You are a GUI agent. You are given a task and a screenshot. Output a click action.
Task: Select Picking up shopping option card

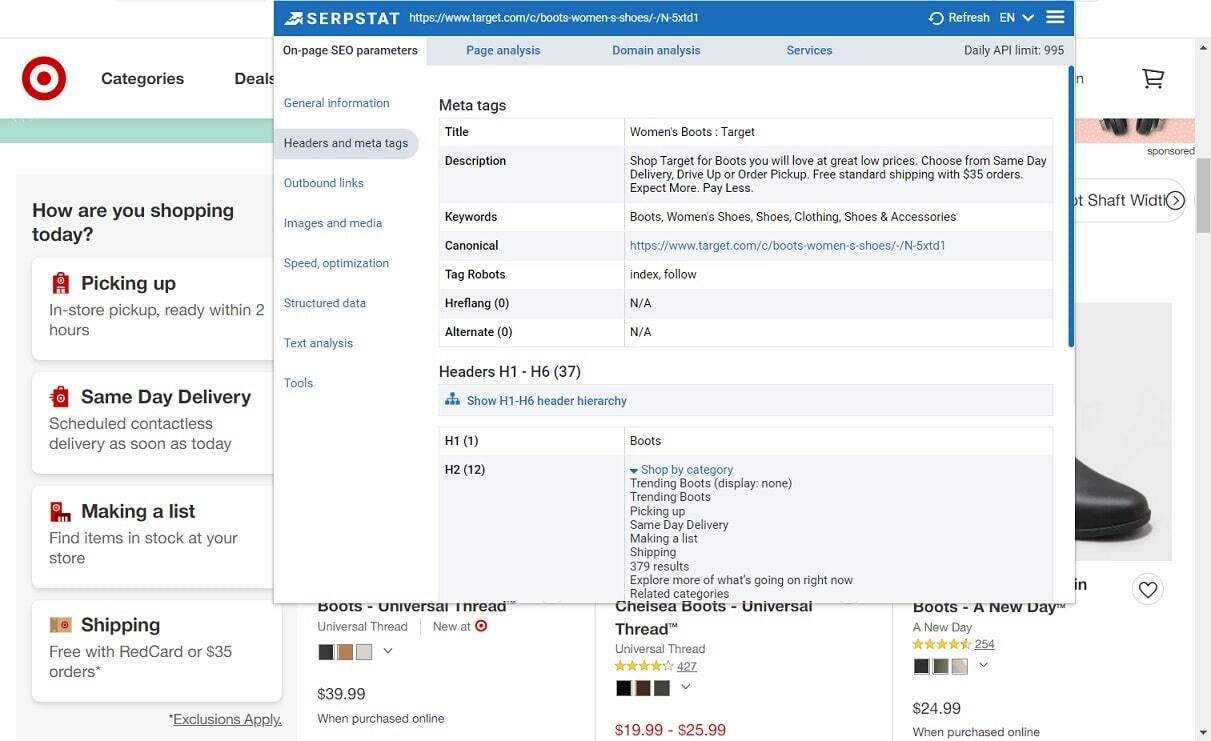coord(152,308)
